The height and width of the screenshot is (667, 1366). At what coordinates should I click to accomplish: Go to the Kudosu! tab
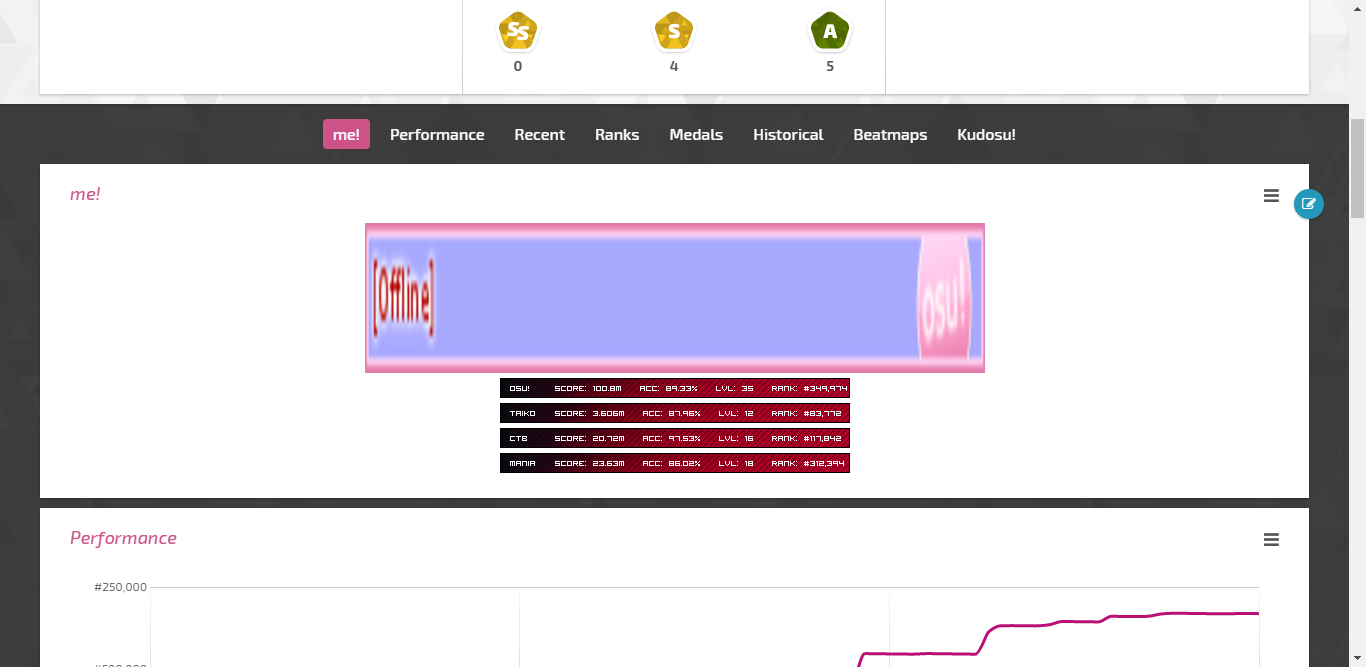pyautogui.click(x=986, y=134)
